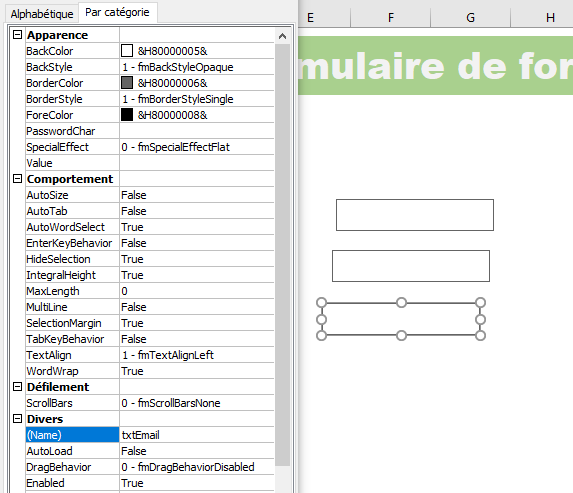
Task: Collapse the Apparence category
Action: tap(17, 35)
